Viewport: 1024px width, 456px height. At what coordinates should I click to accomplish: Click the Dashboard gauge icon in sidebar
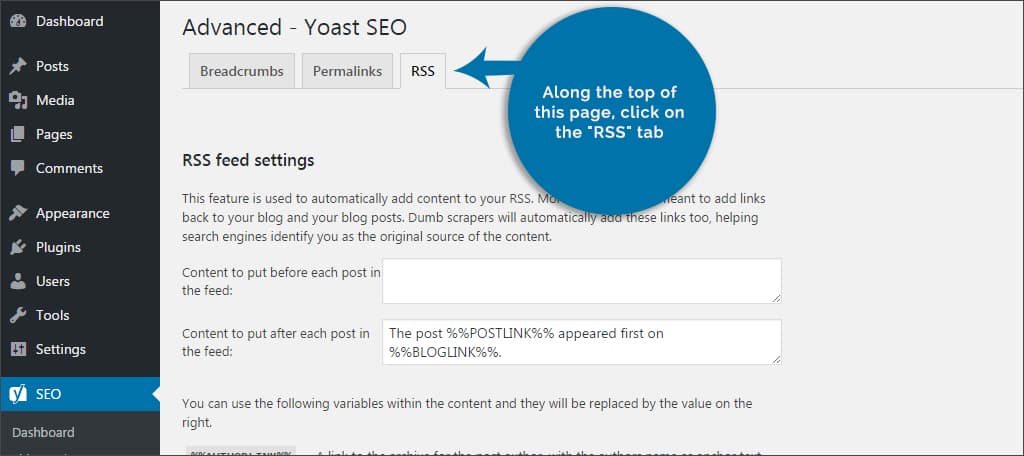18,21
